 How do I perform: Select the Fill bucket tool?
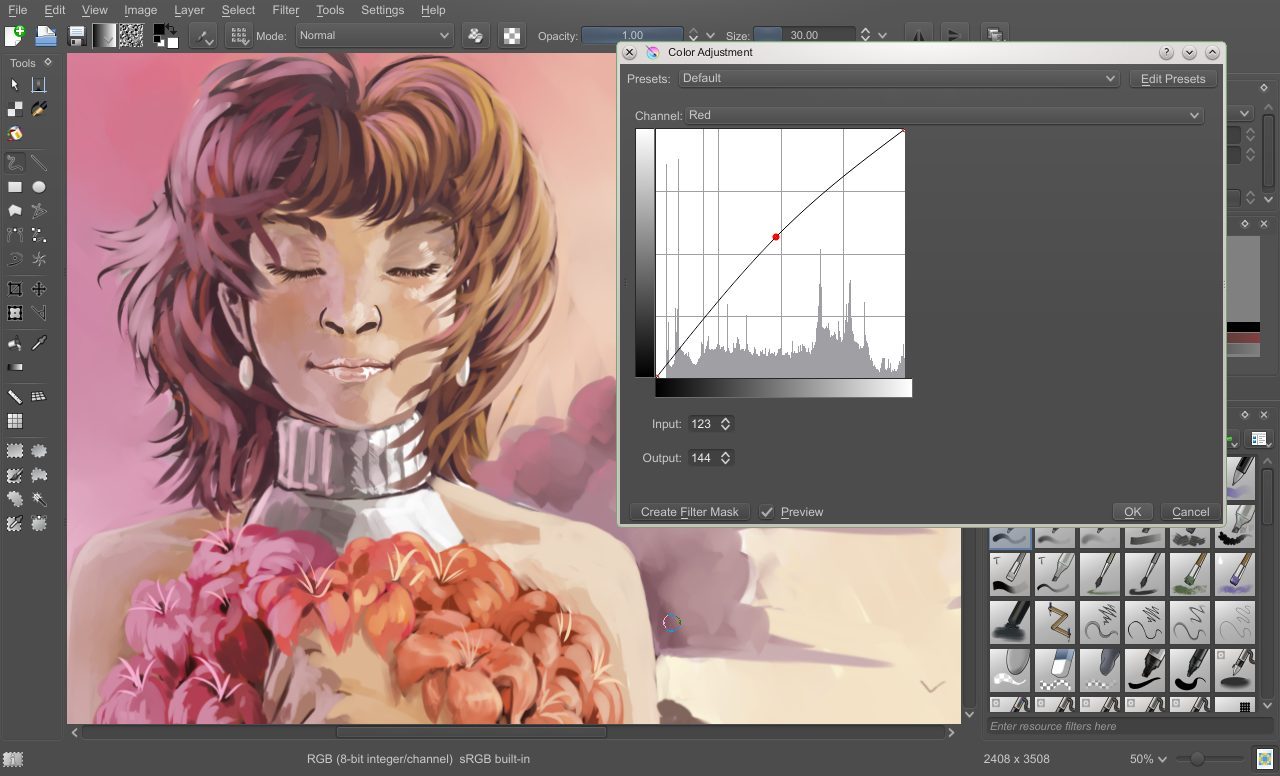point(15,343)
